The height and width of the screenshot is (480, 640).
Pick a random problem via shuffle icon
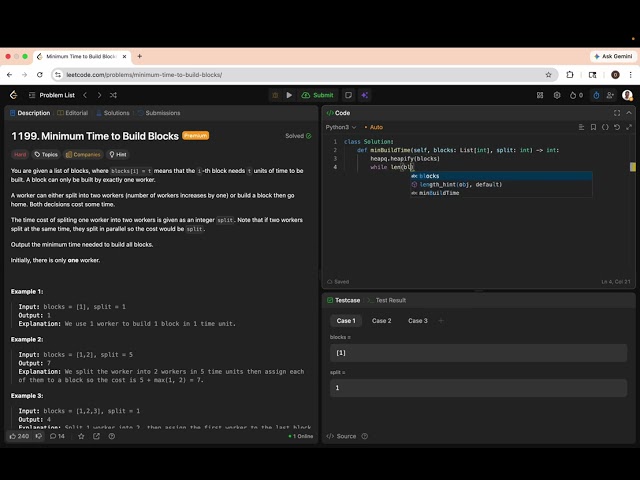[113, 95]
